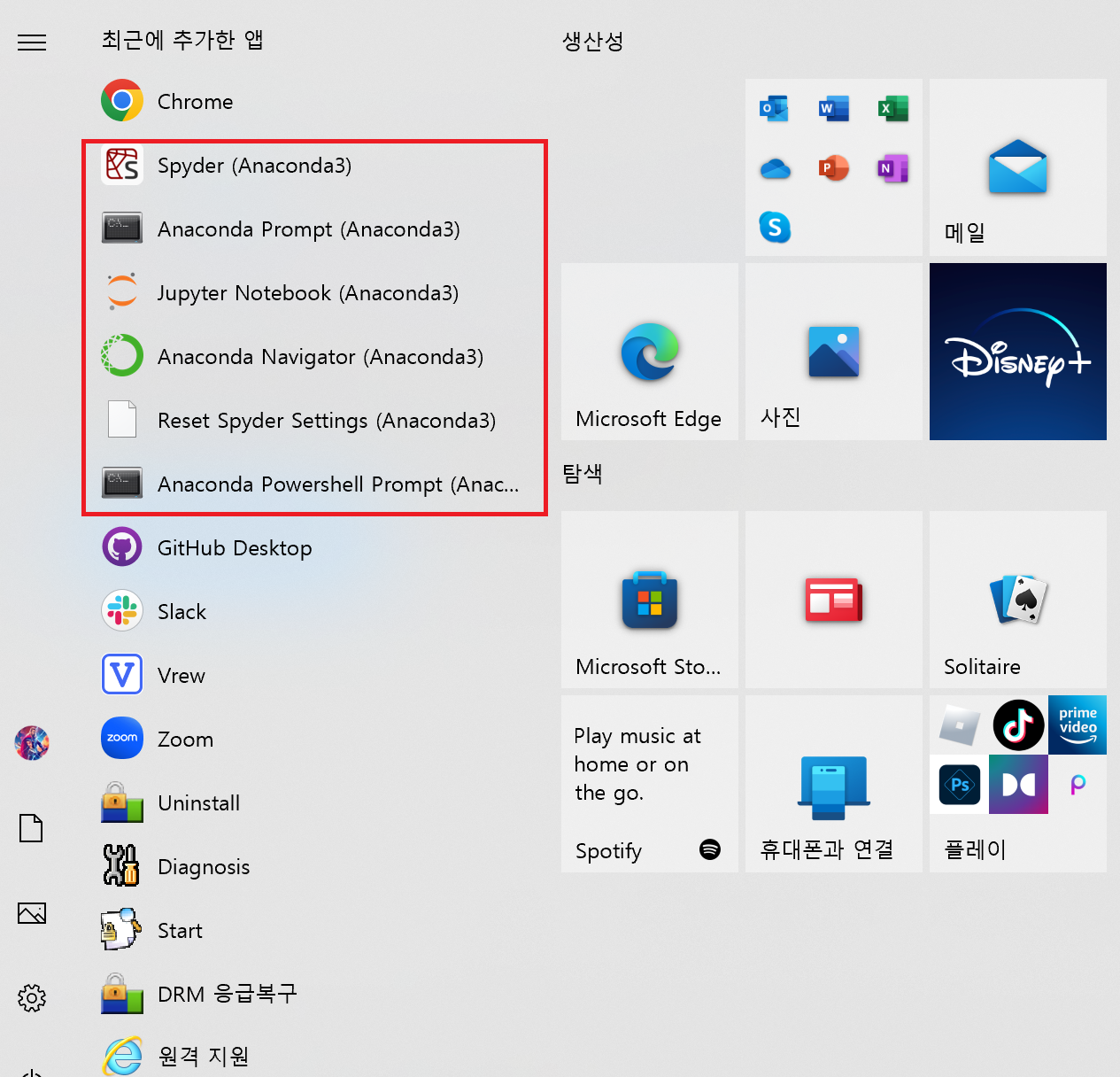Open Dolby Access in 플레이 folder
Viewport: 1120px width, 1077px height.
click(1018, 784)
